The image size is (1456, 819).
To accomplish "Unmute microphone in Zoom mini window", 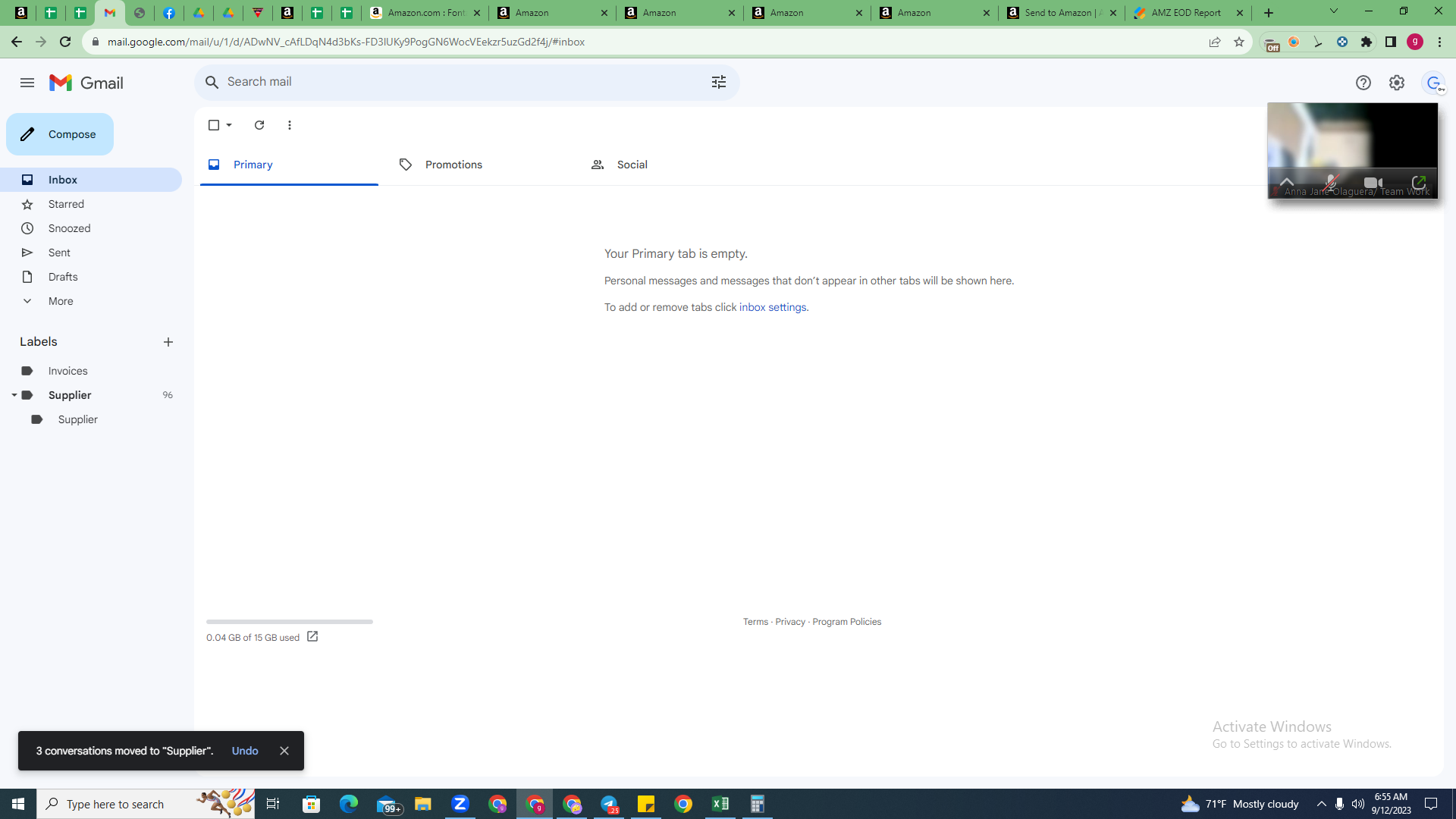I will coord(1330,183).
